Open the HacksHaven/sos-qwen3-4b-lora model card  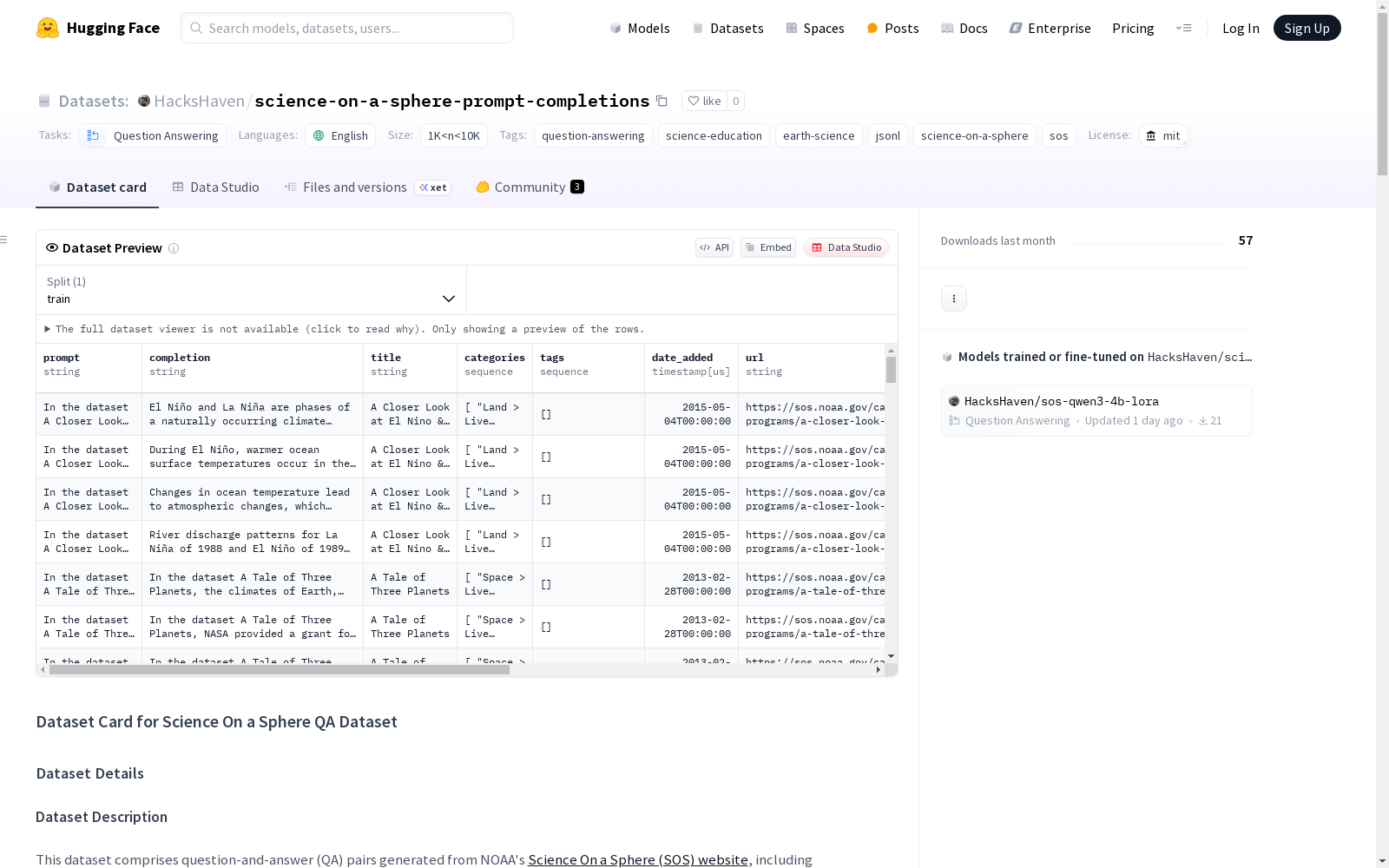pyautogui.click(x=1096, y=410)
